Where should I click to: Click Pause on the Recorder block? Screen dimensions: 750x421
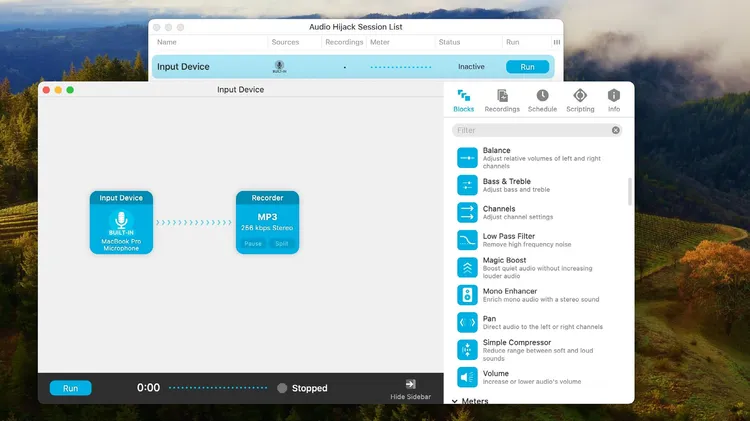click(x=253, y=244)
